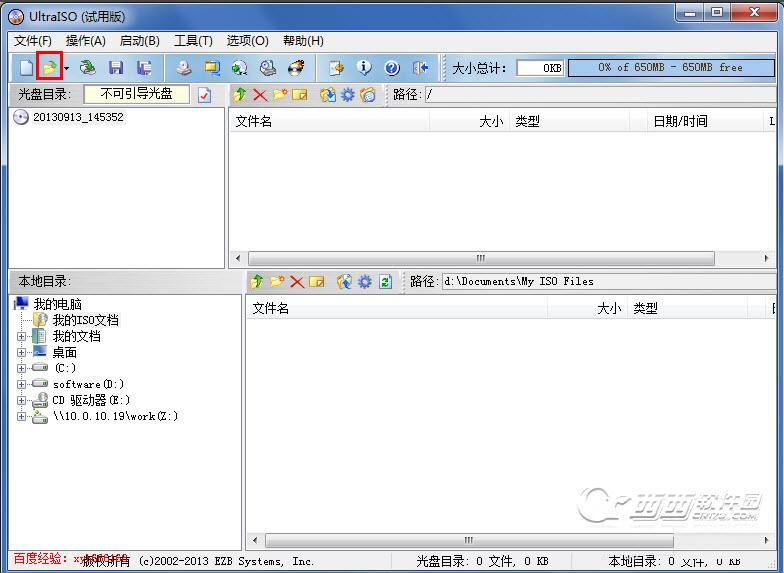Viewport: 784px width, 573px height.
Task: Open the dropdown arrow beside Open icon
Action: pos(66,68)
